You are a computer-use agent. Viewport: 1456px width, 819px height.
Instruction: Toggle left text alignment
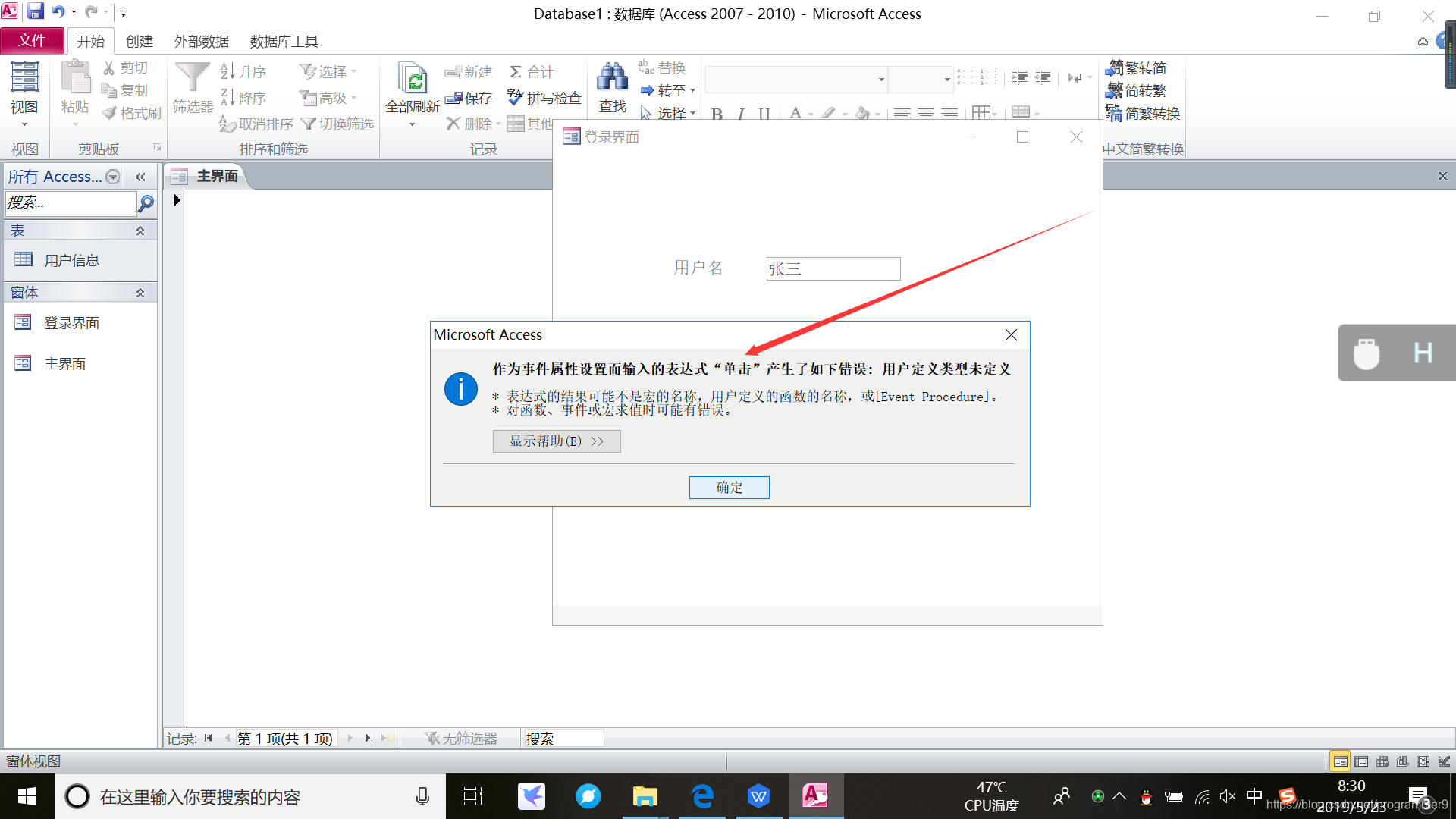click(x=902, y=114)
